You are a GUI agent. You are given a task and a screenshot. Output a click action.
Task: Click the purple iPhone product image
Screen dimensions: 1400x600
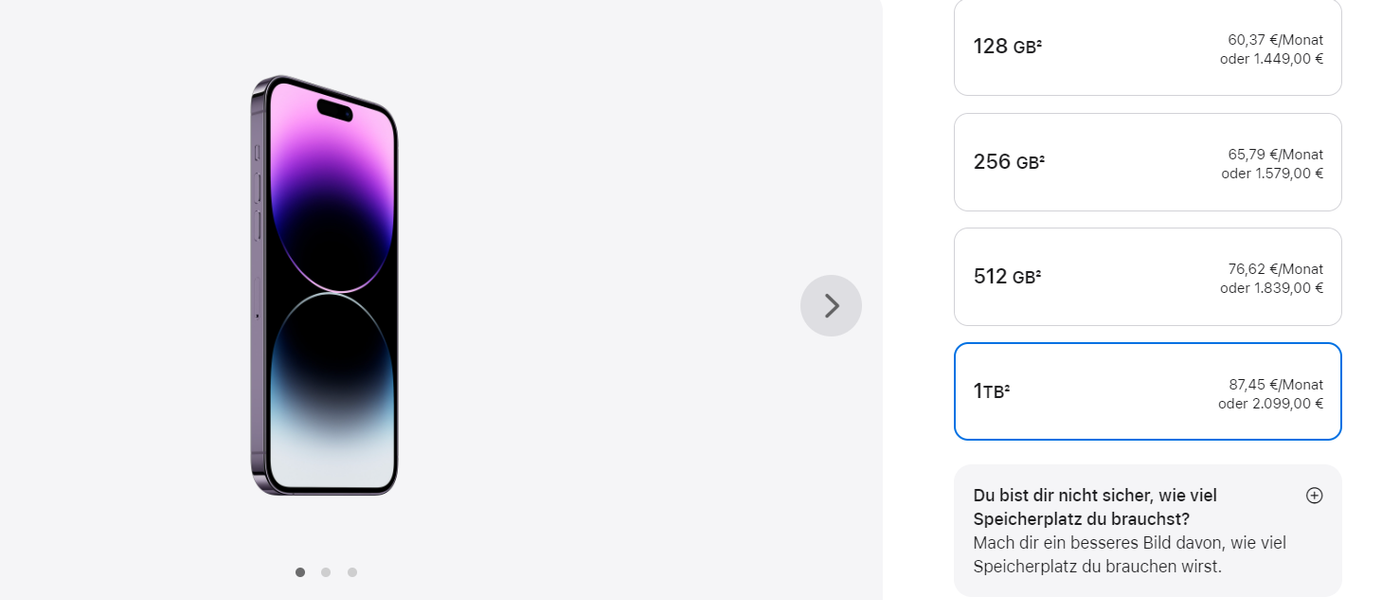point(323,285)
